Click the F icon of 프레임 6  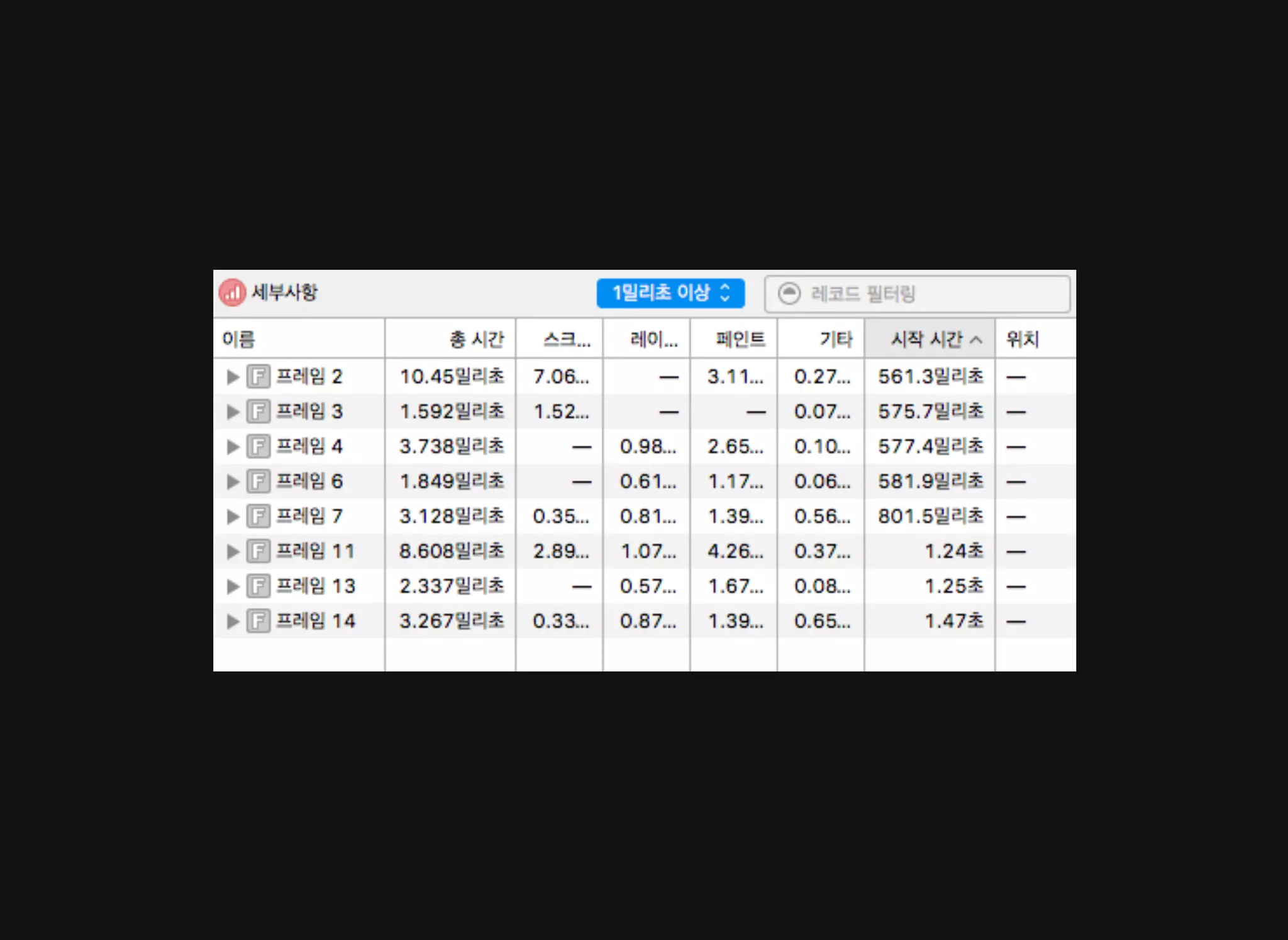tap(258, 481)
